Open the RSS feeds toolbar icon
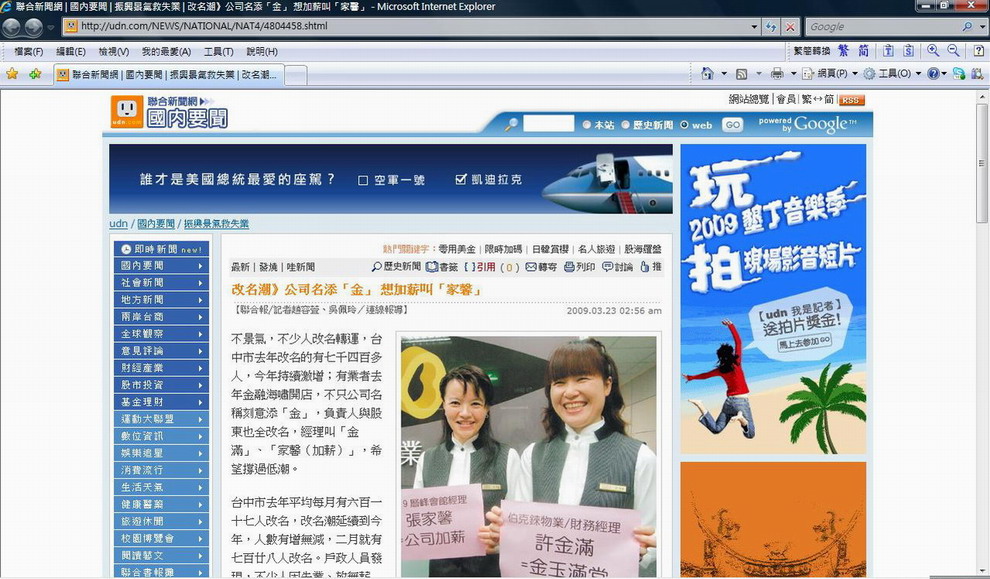 [x=742, y=74]
